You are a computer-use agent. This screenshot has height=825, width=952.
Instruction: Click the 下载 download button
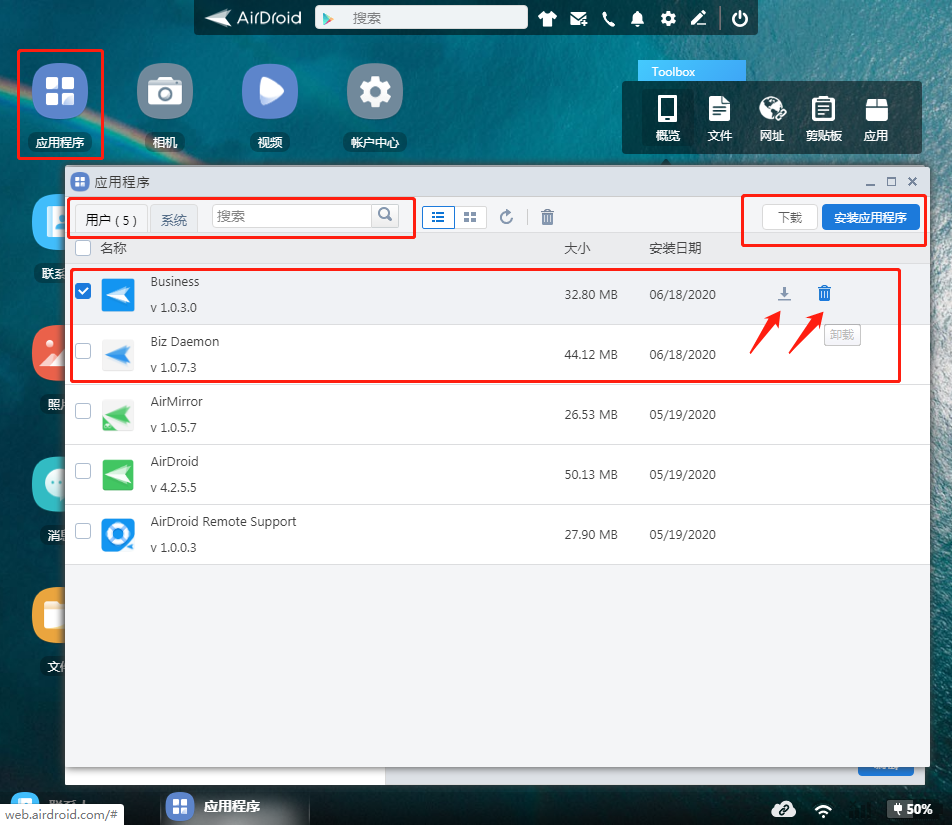pyautogui.click(x=790, y=217)
